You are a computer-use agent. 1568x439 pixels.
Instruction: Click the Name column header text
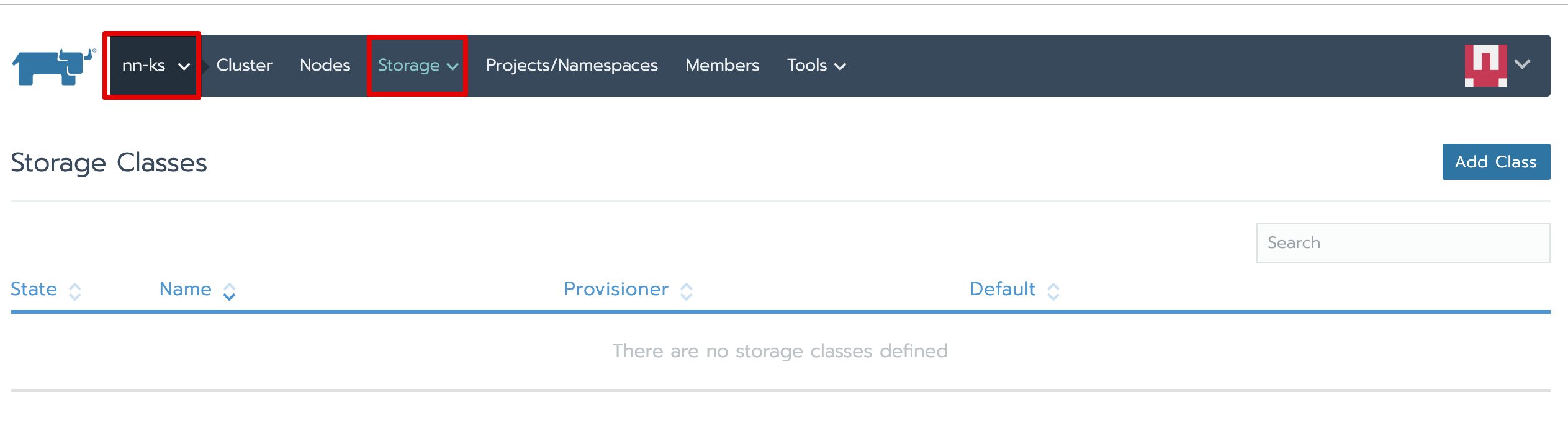click(185, 290)
